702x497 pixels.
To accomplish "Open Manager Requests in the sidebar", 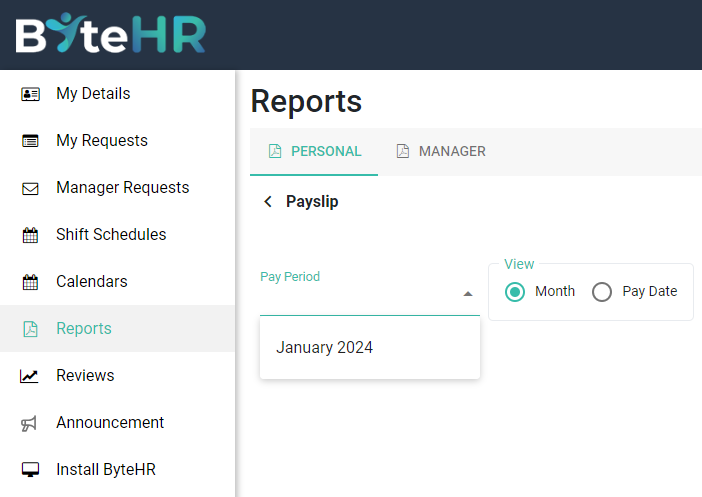I will coord(117,188).
